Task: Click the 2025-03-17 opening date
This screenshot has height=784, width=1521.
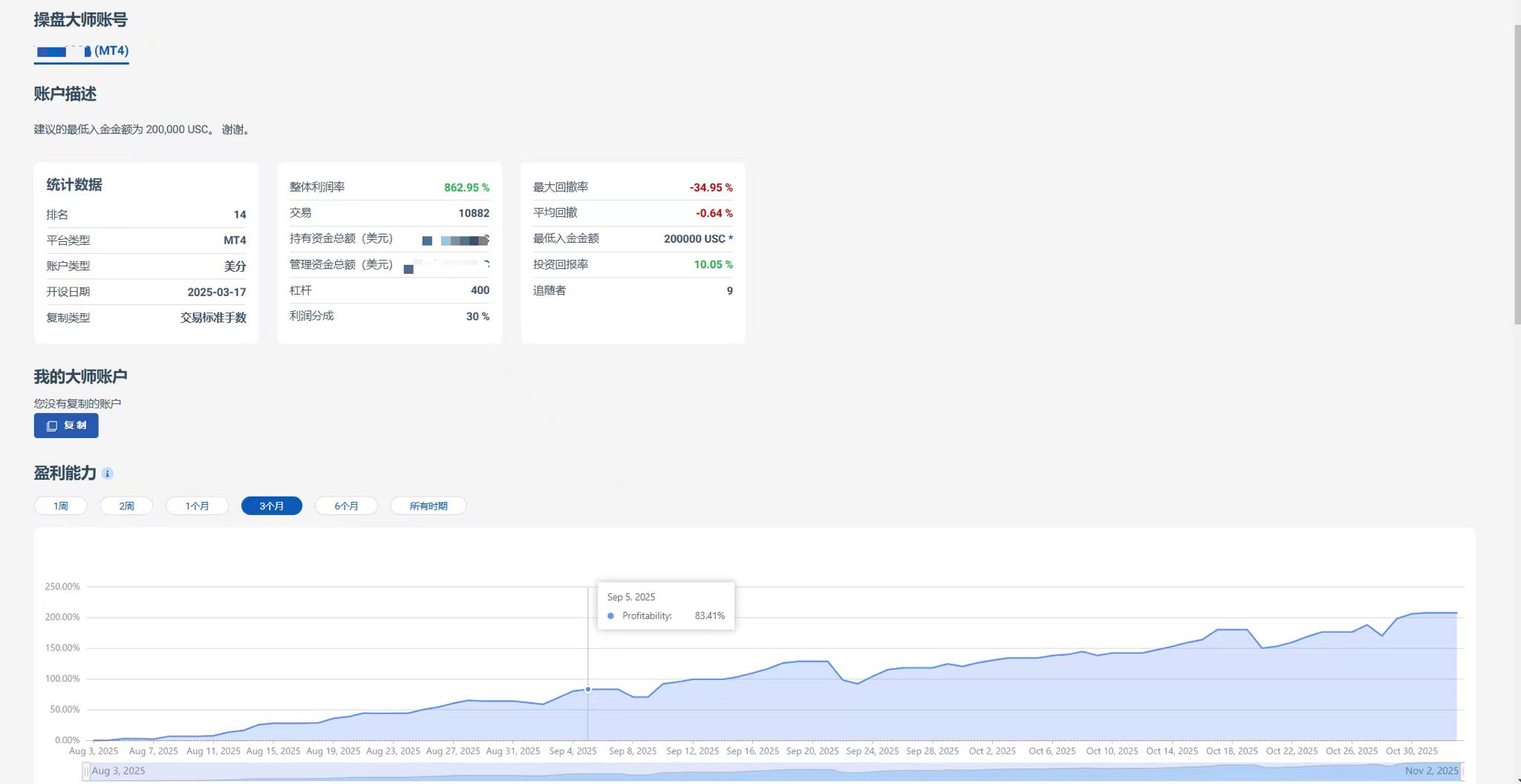Action: [216, 293]
